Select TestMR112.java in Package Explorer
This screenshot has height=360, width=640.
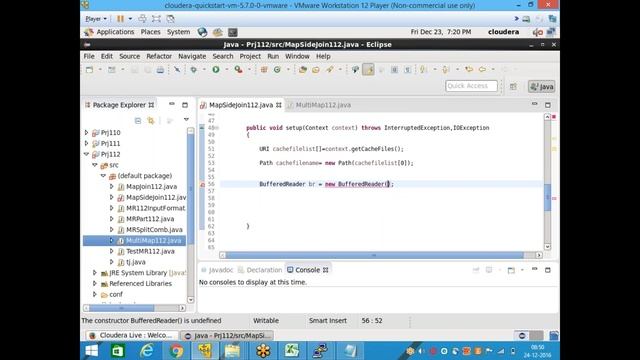click(150, 251)
